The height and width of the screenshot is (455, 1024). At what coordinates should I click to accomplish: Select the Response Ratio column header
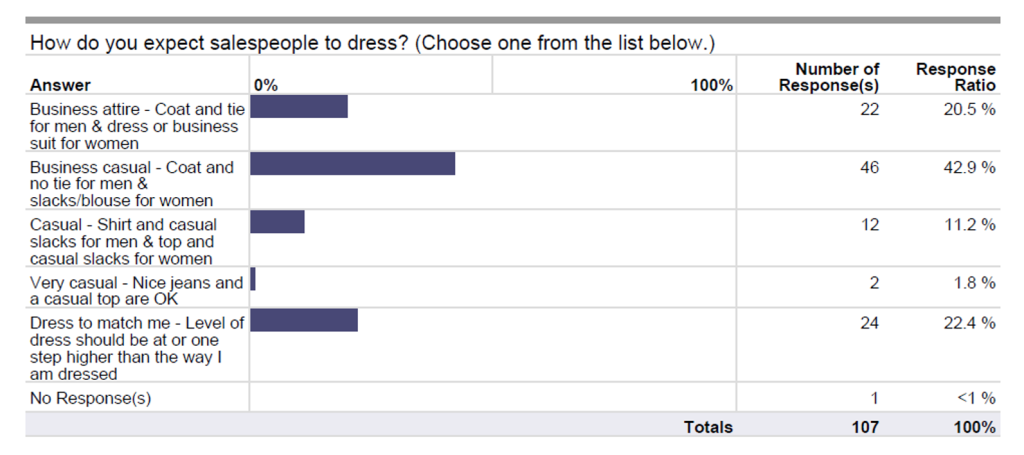tap(956, 77)
